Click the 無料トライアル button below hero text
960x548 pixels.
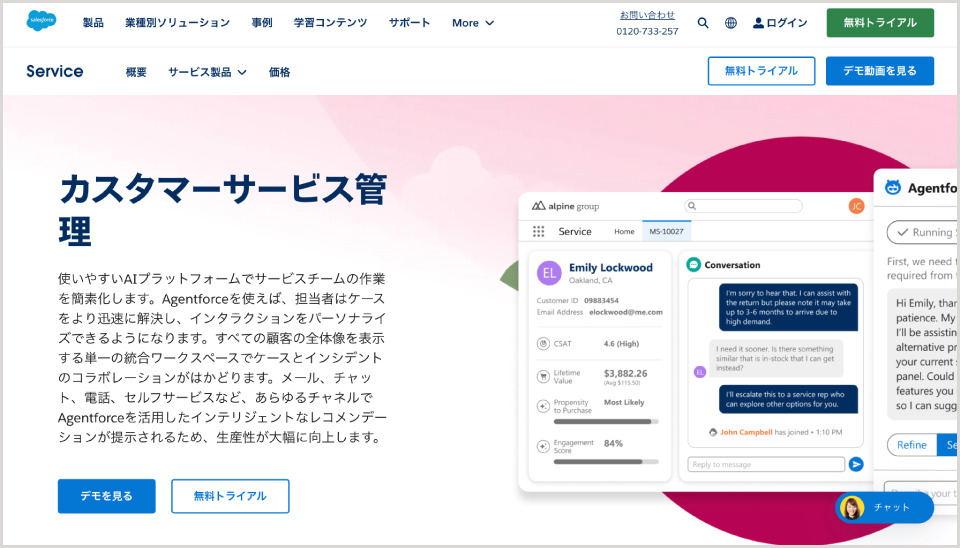click(230, 496)
